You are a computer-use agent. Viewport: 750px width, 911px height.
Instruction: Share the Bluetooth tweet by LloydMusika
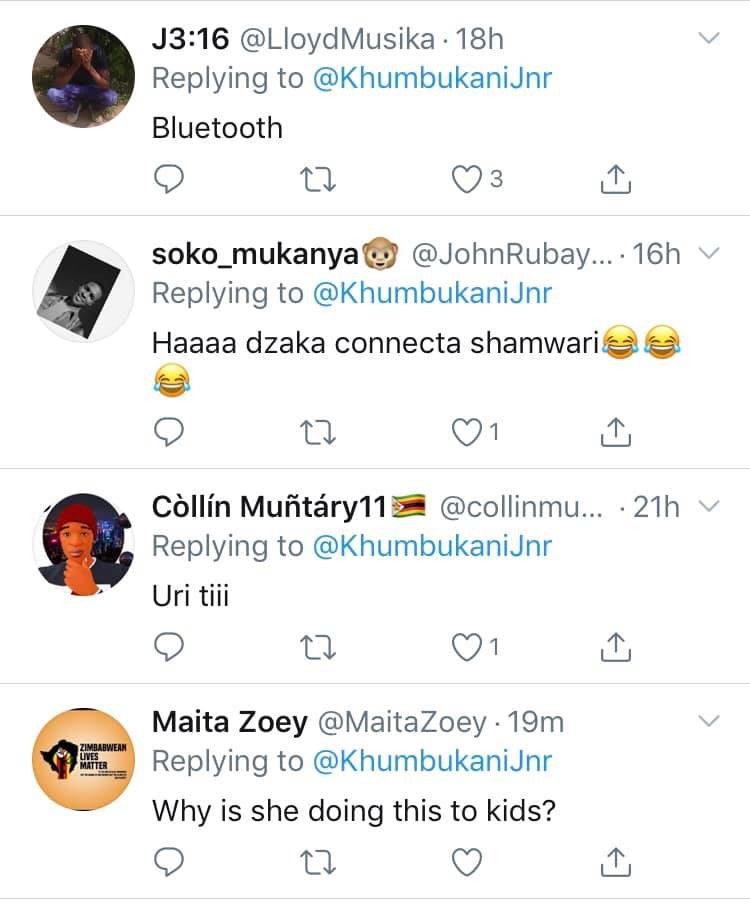point(615,179)
